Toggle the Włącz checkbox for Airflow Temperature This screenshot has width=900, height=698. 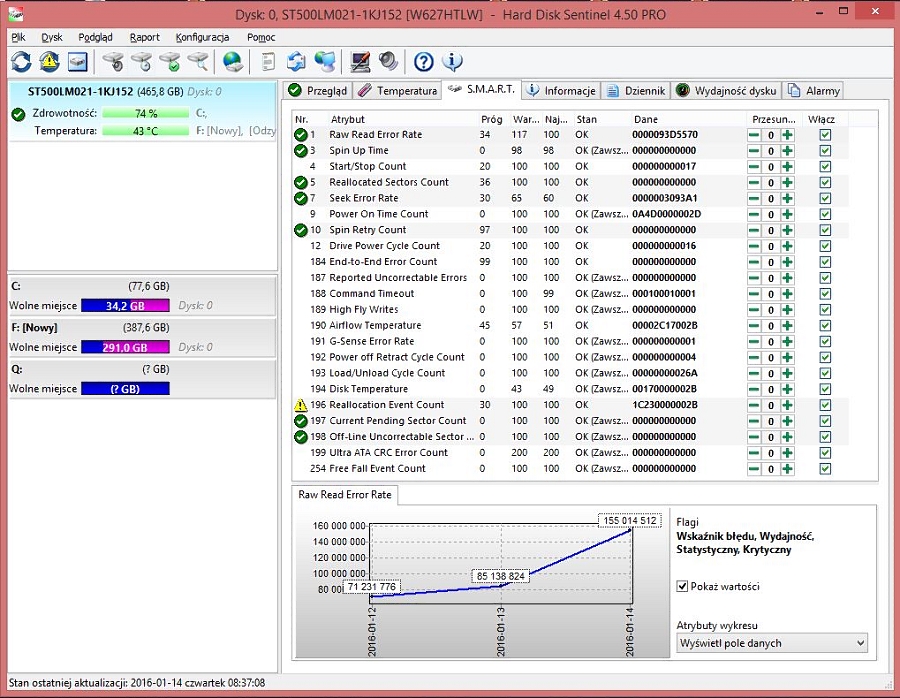point(825,325)
